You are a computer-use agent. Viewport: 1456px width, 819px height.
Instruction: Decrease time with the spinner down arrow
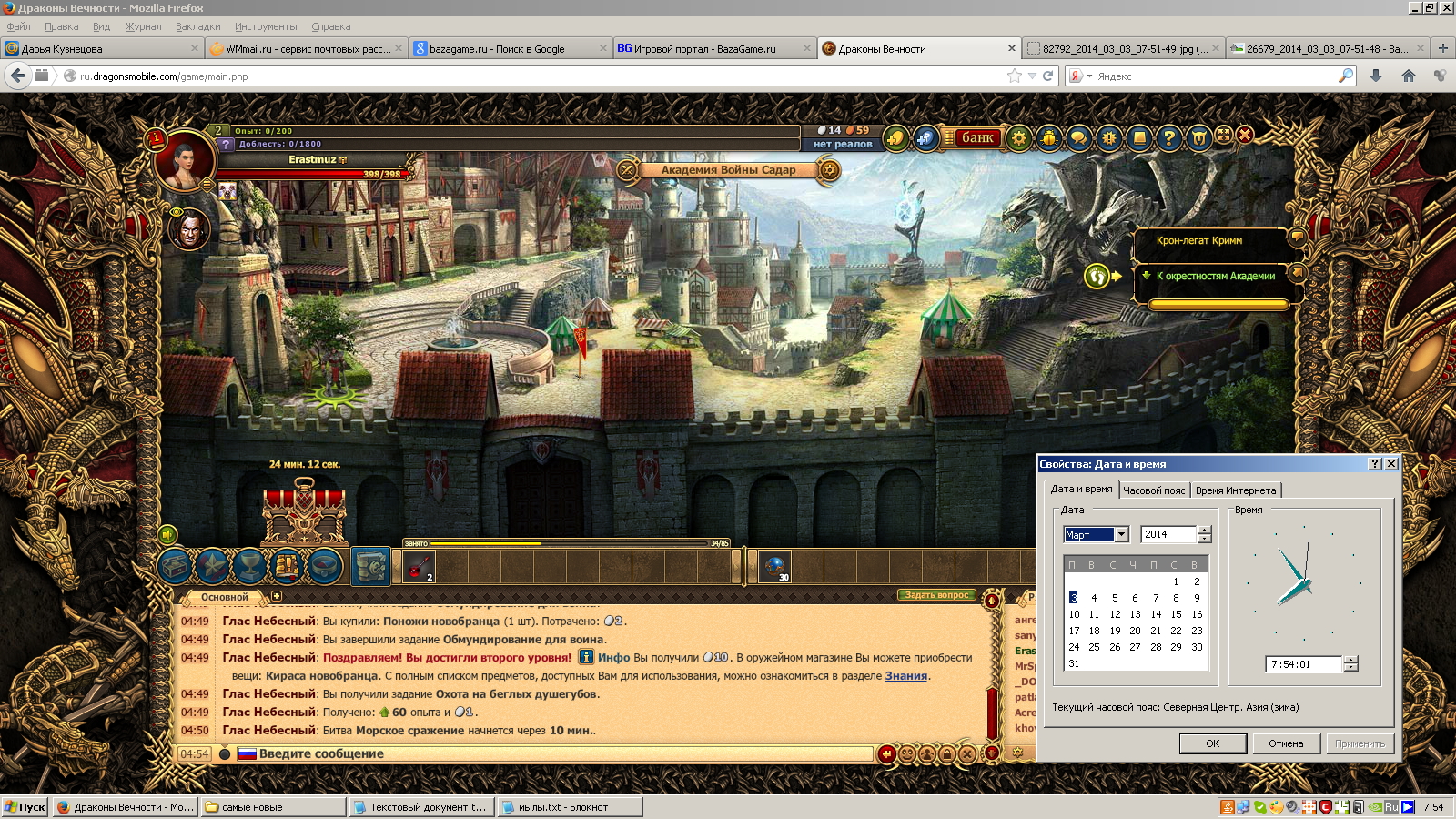(x=1351, y=668)
